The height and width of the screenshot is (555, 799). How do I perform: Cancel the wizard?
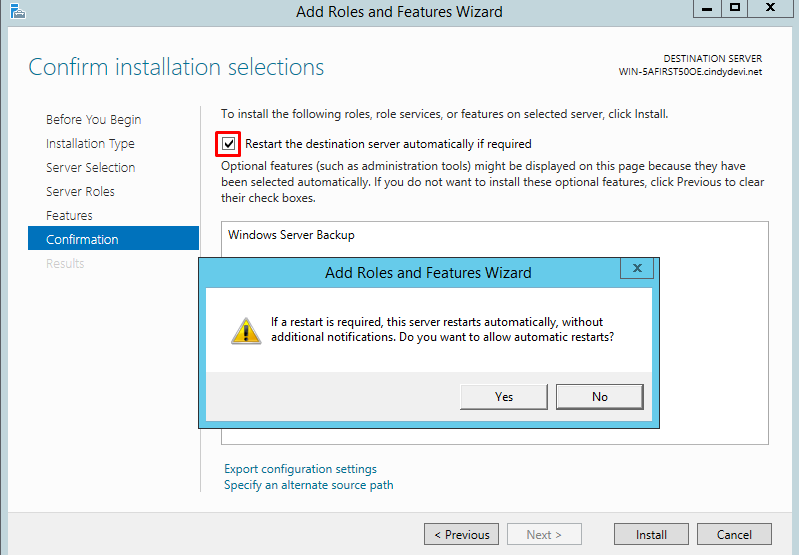[x=734, y=535]
